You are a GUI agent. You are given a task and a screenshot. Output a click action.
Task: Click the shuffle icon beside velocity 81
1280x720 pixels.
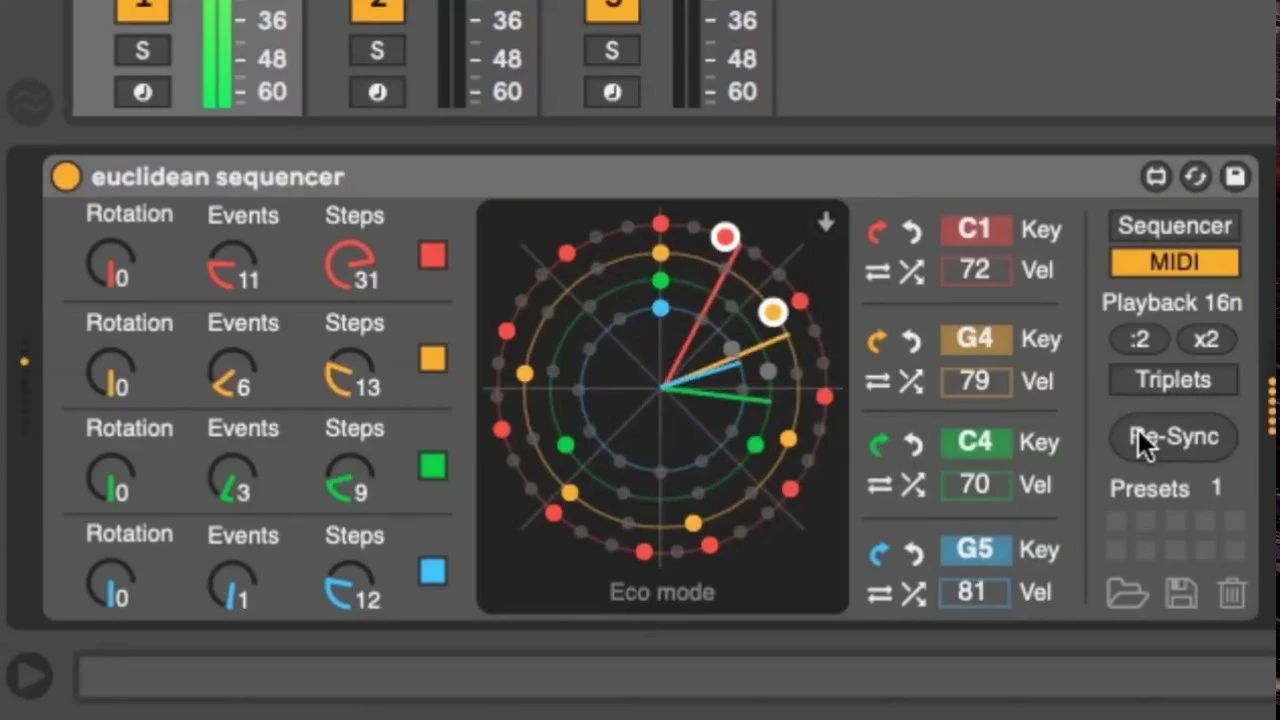click(911, 594)
